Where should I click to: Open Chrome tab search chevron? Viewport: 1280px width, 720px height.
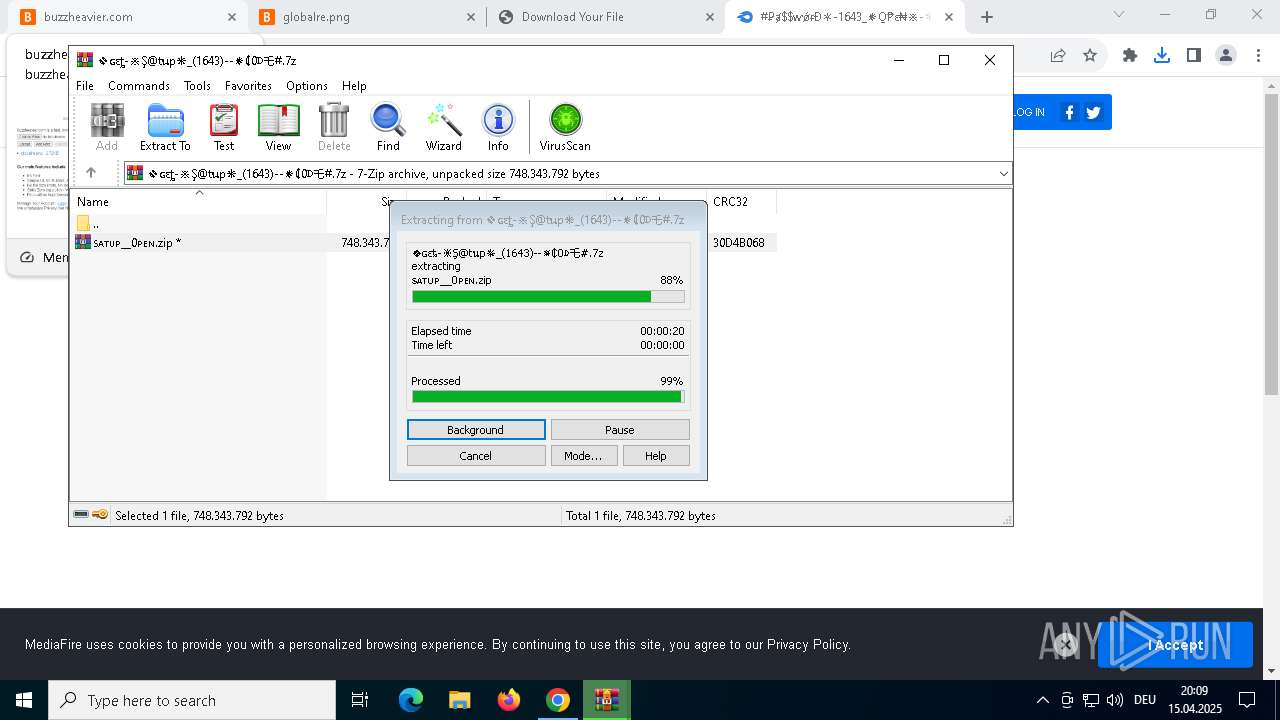(x=1119, y=14)
